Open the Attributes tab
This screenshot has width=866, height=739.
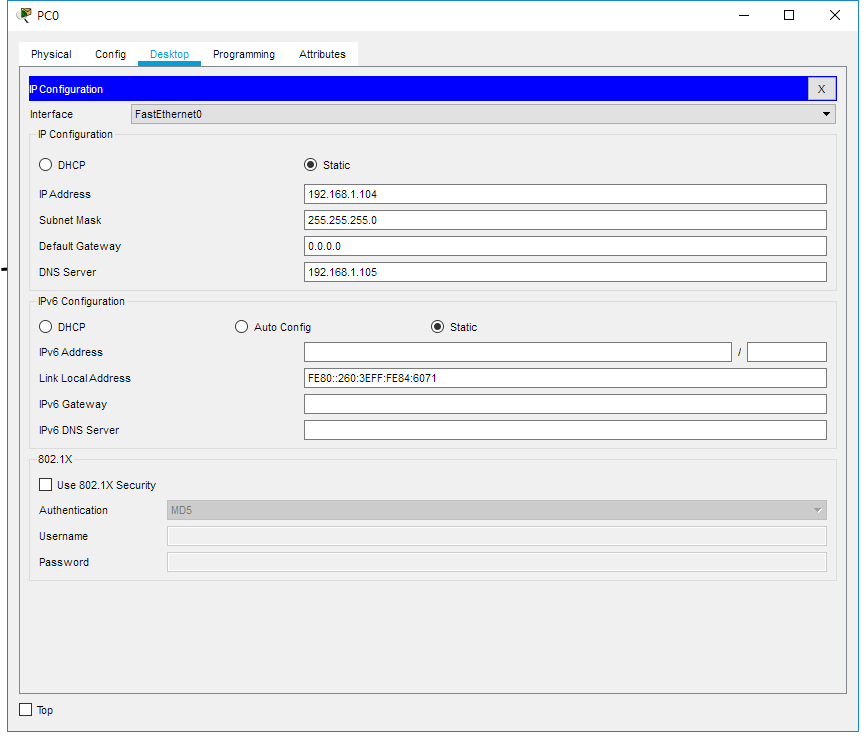click(322, 54)
